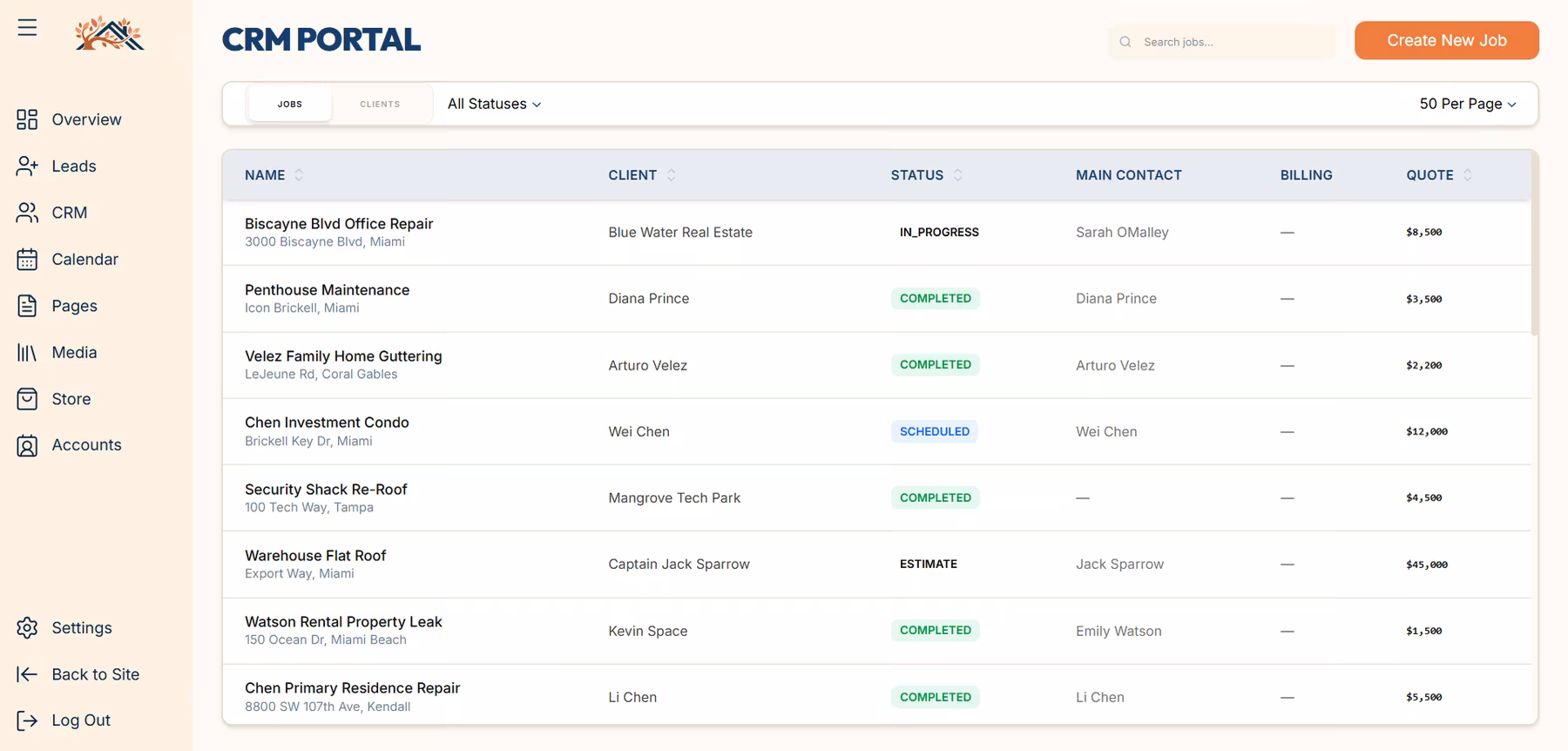Click the Overview grid icon
Image resolution: width=1568 pixels, height=751 pixels.
(x=27, y=119)
